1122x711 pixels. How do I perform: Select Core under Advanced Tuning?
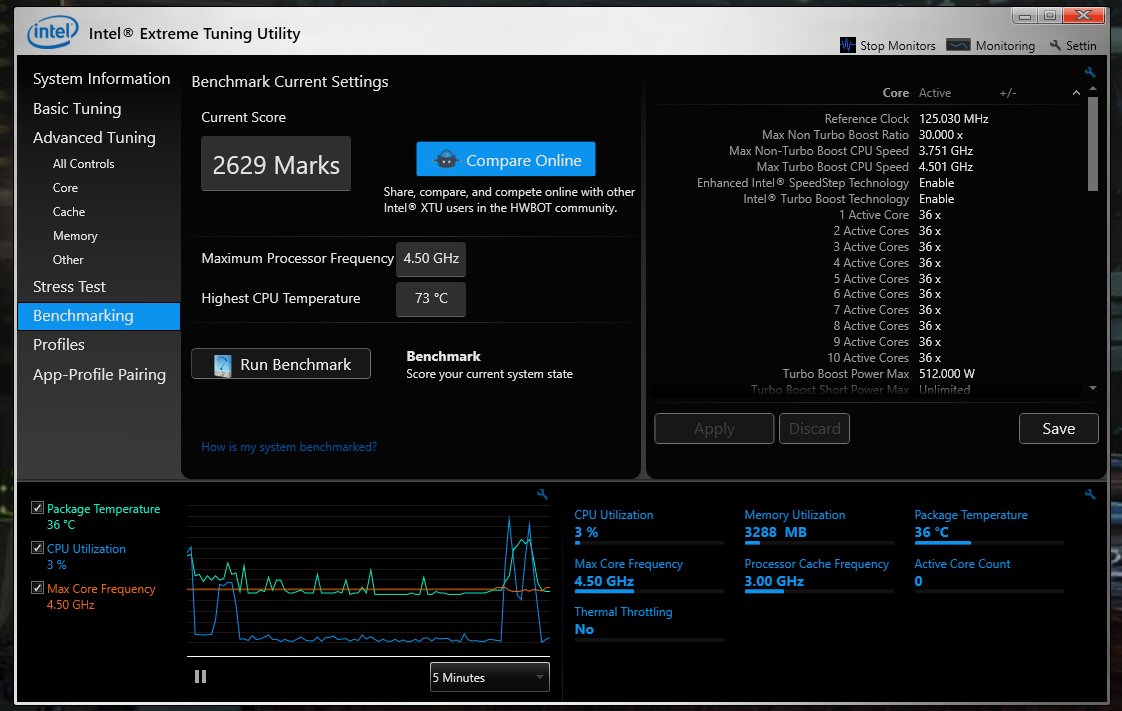(x=65, y=188)
